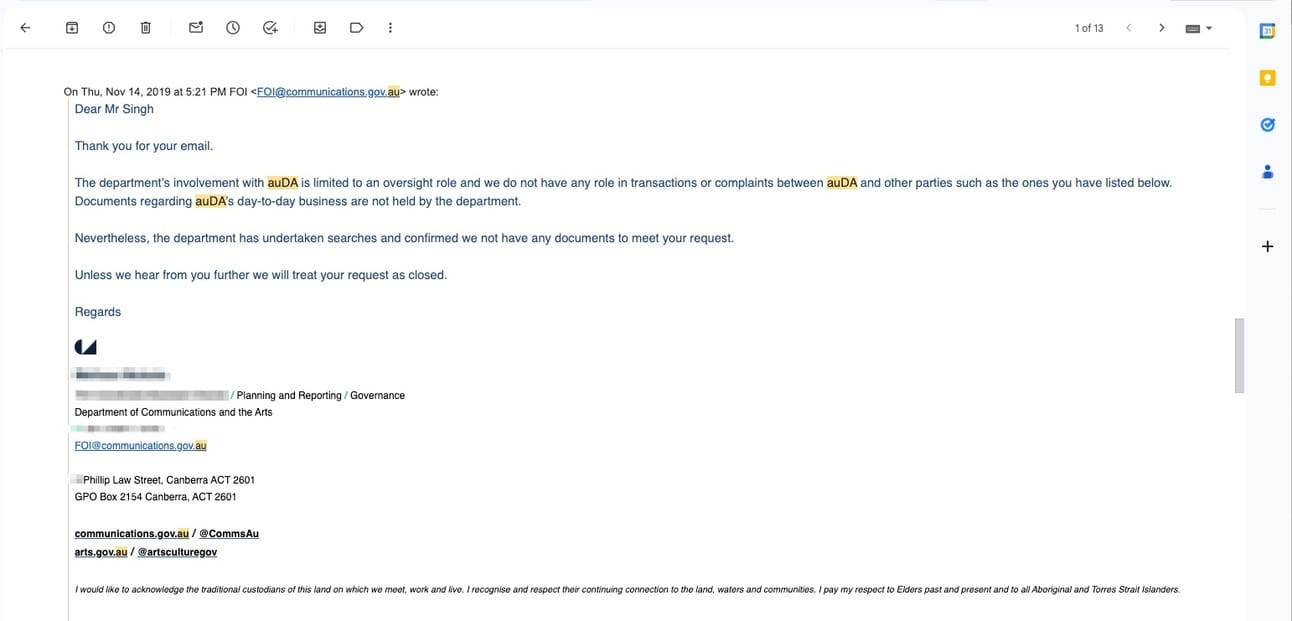Open the More options three-dot menu
Screen dimensions: 1292x621
coord(390,28)
